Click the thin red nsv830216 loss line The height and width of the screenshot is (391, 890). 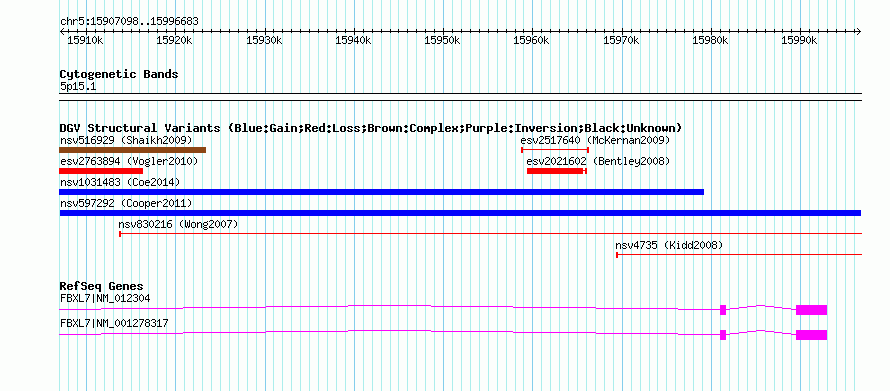pos(490,233)
